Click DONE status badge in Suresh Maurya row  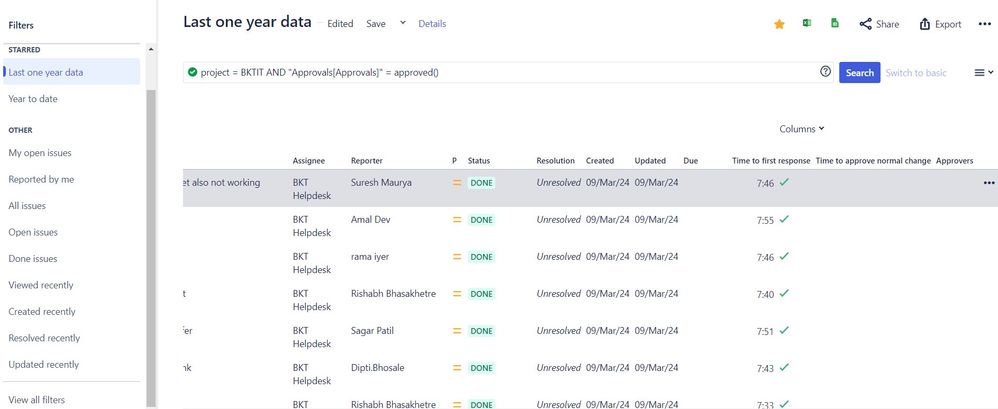coord(481,183)
